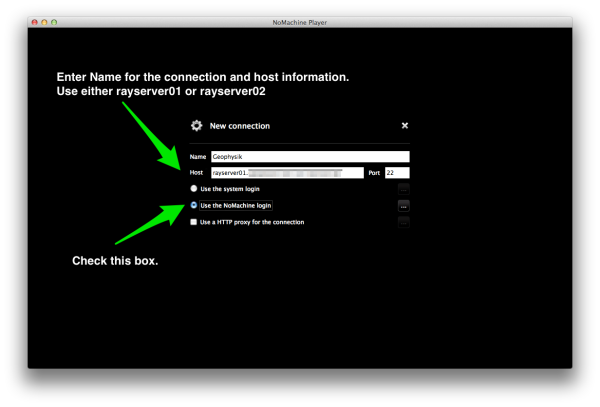Click the "Port" label next to host

coord(373,173)
